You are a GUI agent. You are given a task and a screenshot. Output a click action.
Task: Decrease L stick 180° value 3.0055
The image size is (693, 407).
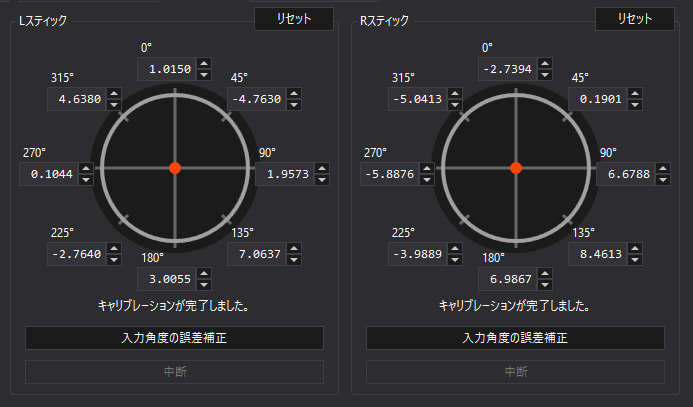[204, 285]
